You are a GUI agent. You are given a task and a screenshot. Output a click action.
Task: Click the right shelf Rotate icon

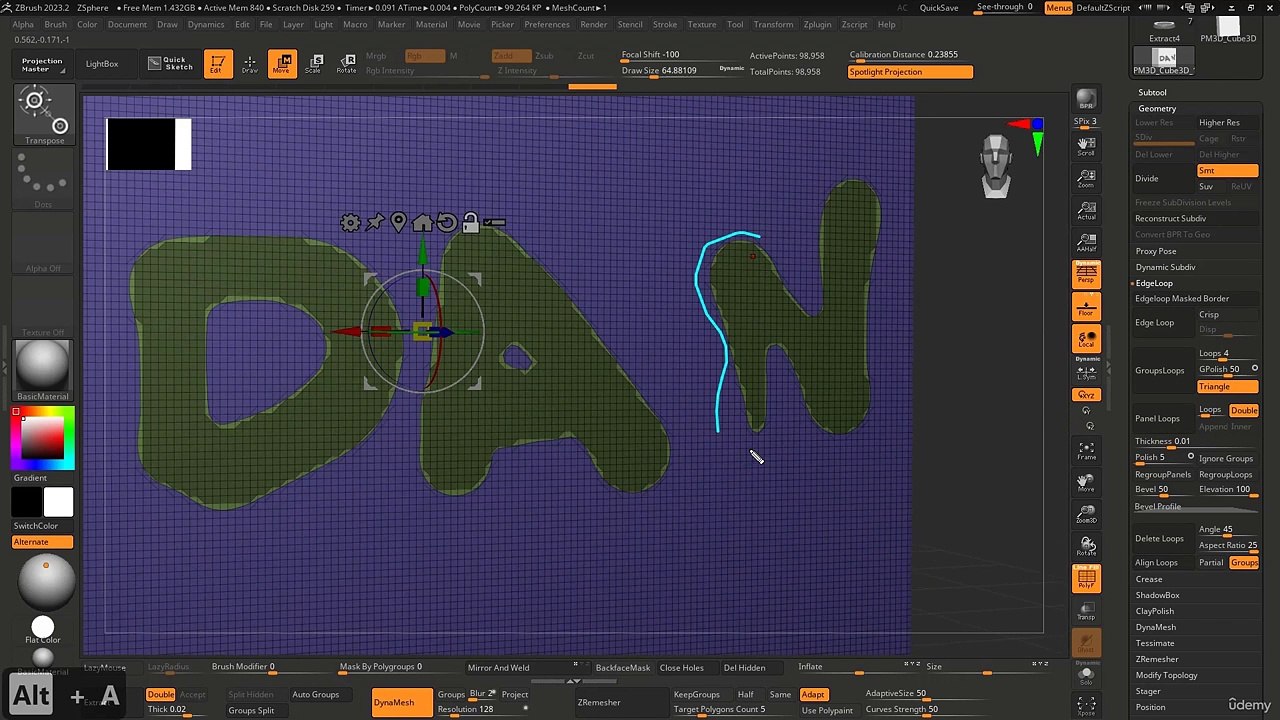tap(1086, 547)
